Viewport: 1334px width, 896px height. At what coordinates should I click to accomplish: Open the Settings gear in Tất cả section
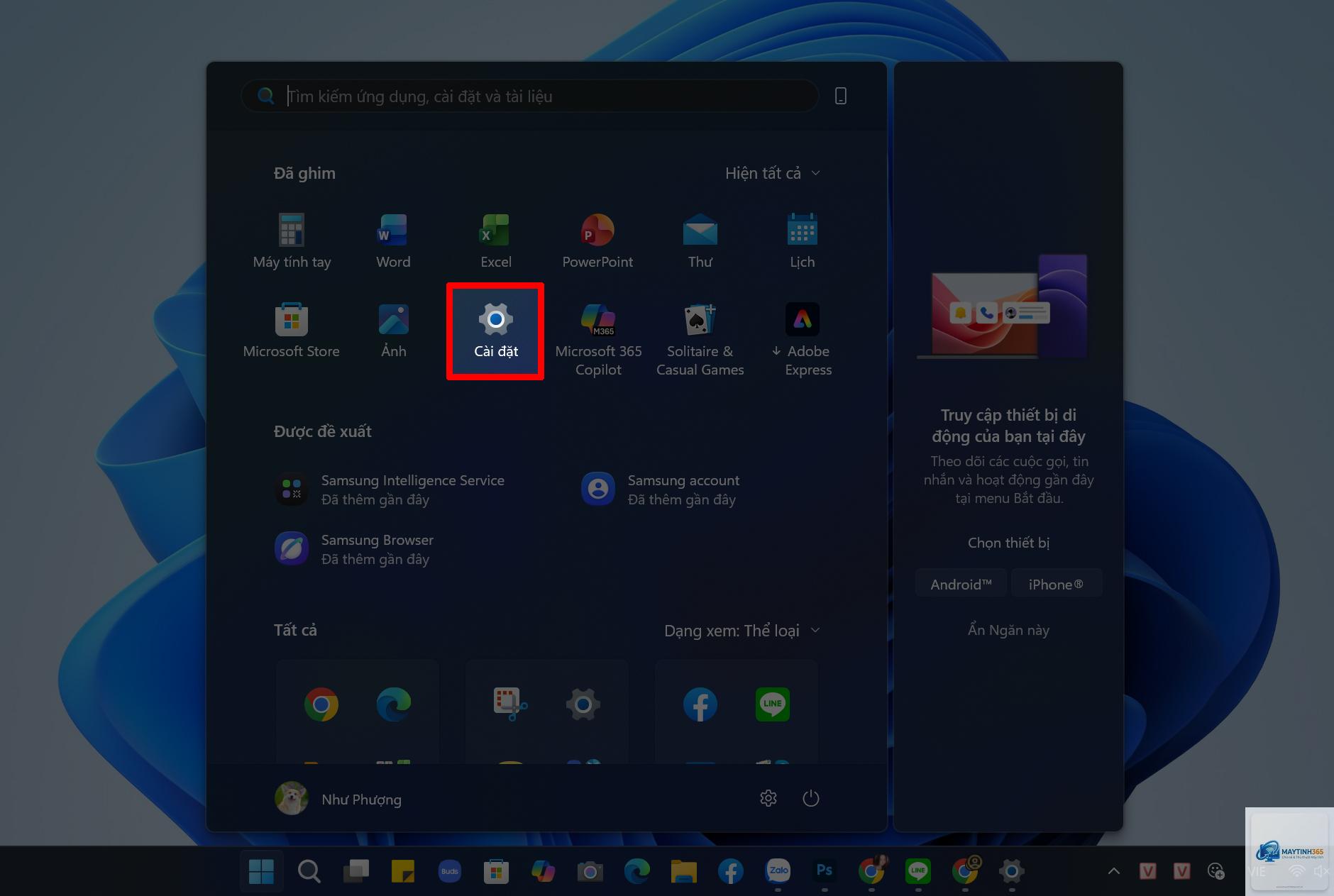tap(583, 704)
